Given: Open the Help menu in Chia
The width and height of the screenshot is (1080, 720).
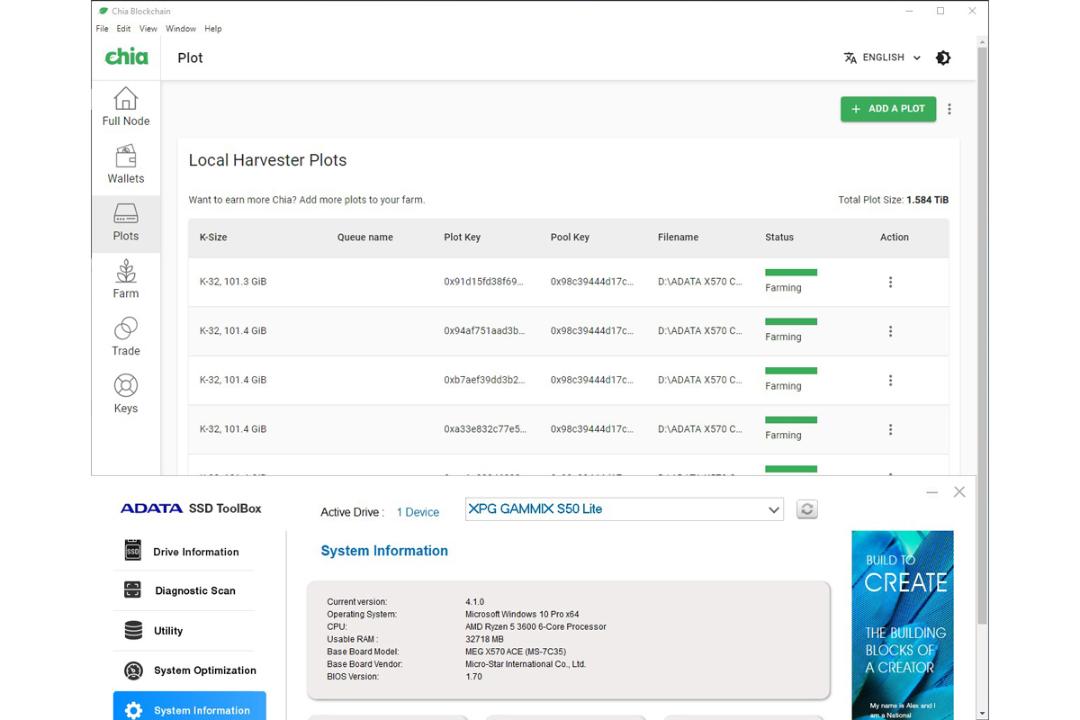Looking at the screenshot, I should point(213,29).
